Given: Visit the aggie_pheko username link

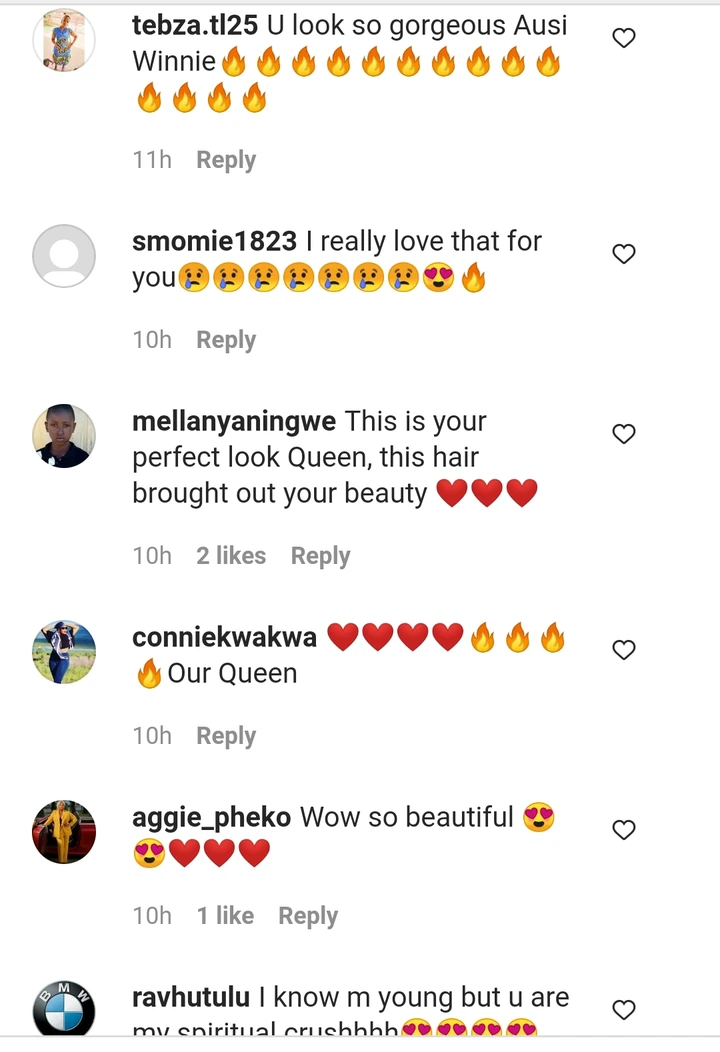Looking at the screenshot, I should click(211, 818).
